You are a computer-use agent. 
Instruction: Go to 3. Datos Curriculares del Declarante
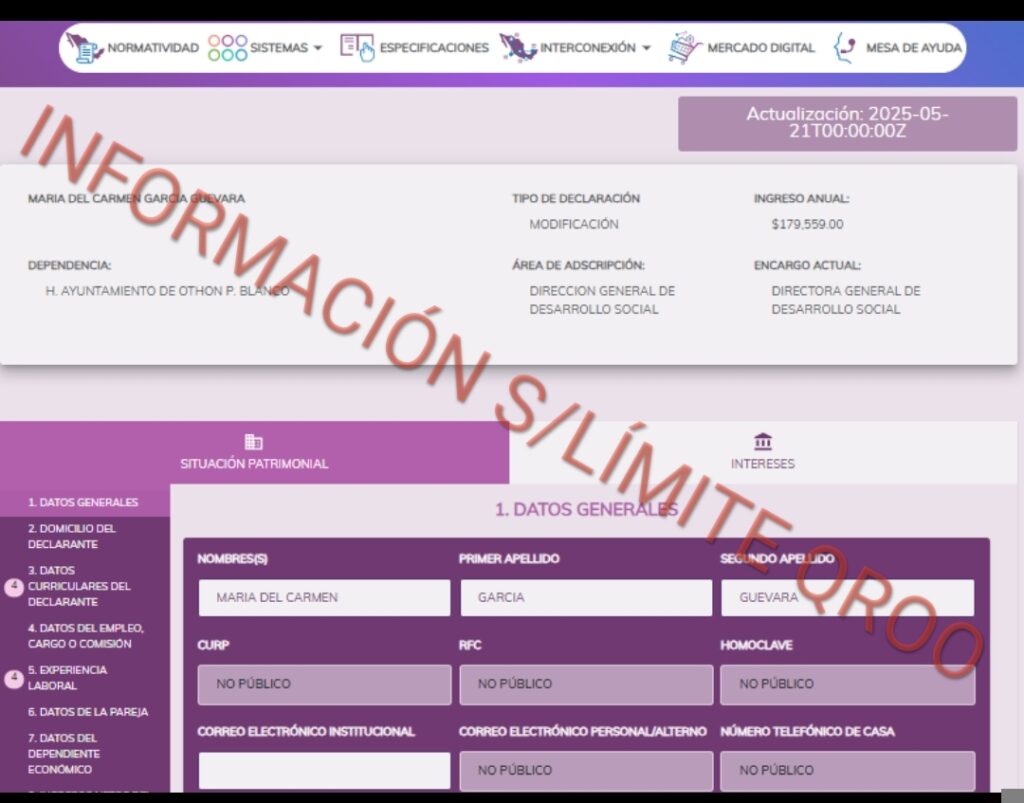pos(79,586)
